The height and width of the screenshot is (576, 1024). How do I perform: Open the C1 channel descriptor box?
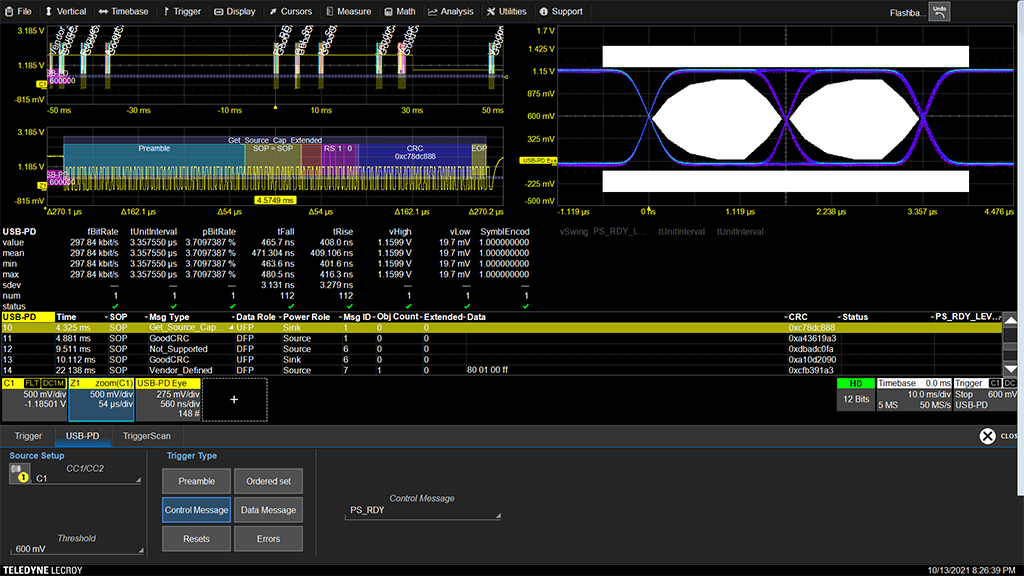point(33,399)
